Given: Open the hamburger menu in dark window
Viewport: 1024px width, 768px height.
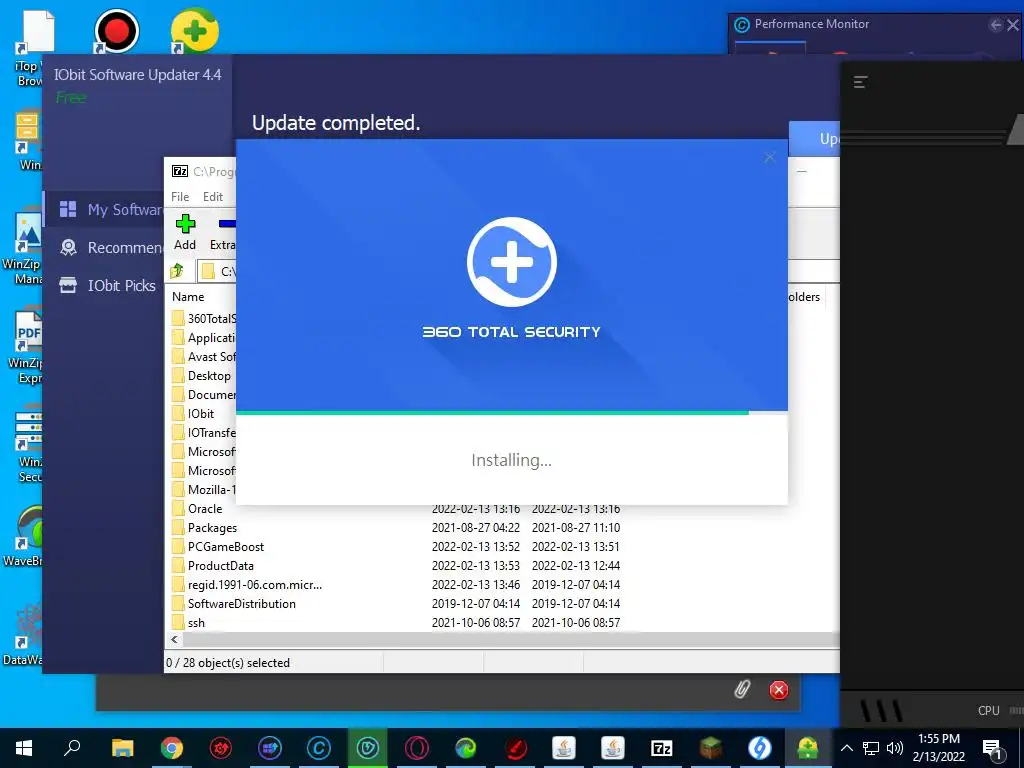Looking at the screenshot, I should (861, 82).
